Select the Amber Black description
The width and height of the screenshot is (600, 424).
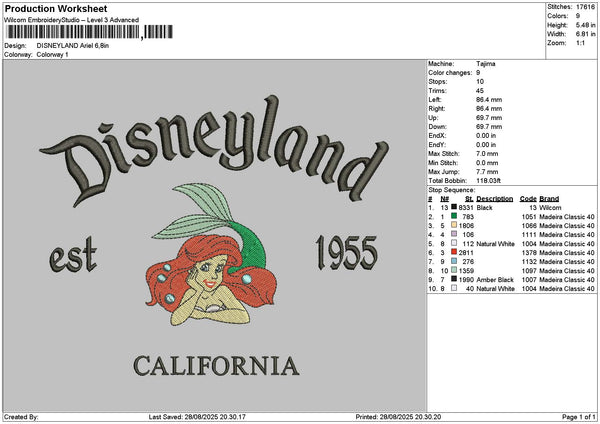click(495, 280)
